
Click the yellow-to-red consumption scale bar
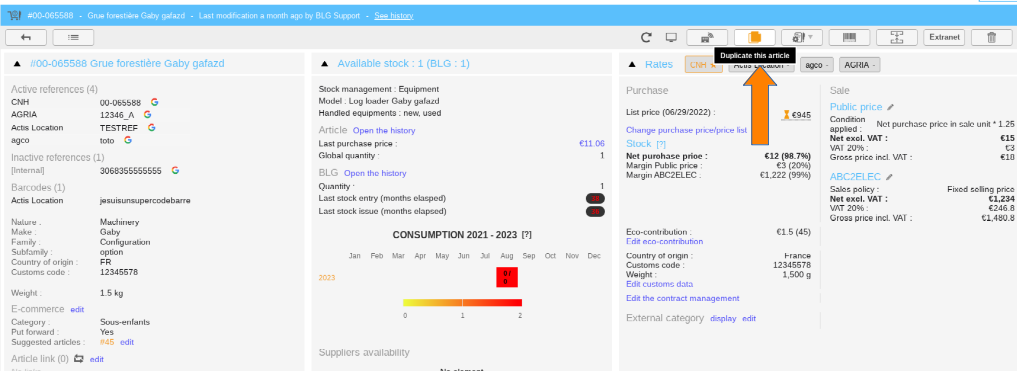pyautogui.click(x=462, y=302)
